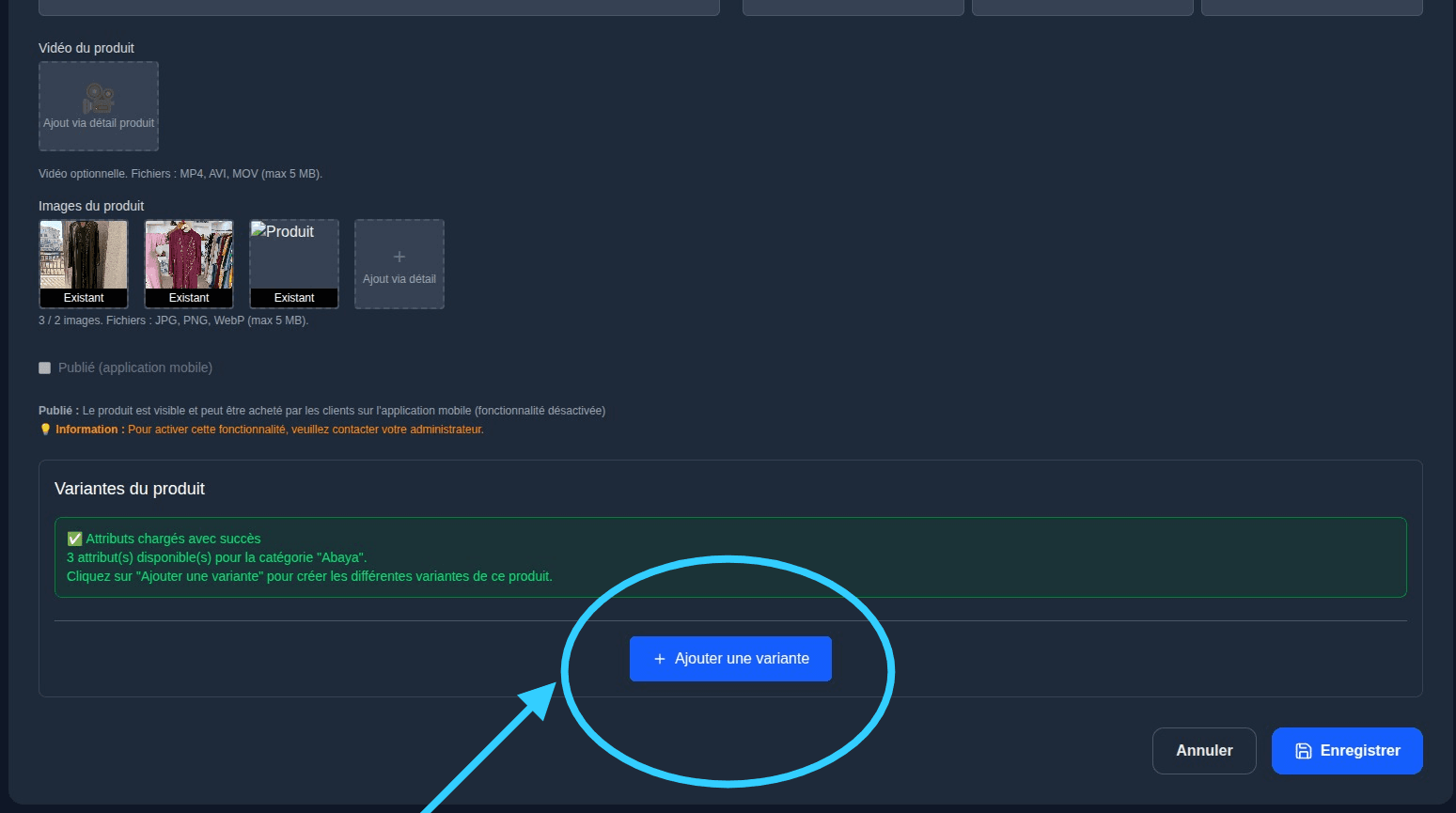Save the product with Enregistrer
1456x813 pixels.
(x=1346, y=751)
